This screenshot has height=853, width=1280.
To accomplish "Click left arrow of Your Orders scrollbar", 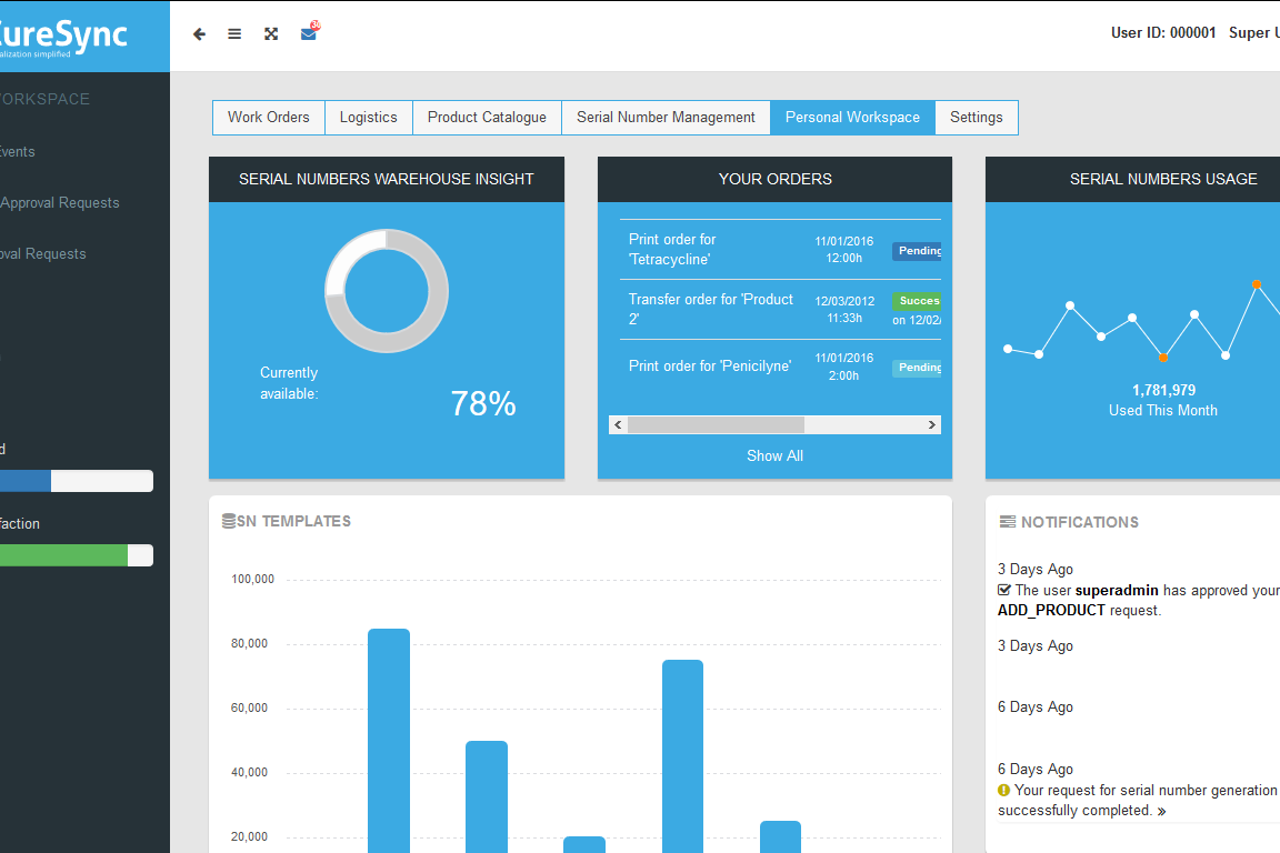I will coord(618,425).
